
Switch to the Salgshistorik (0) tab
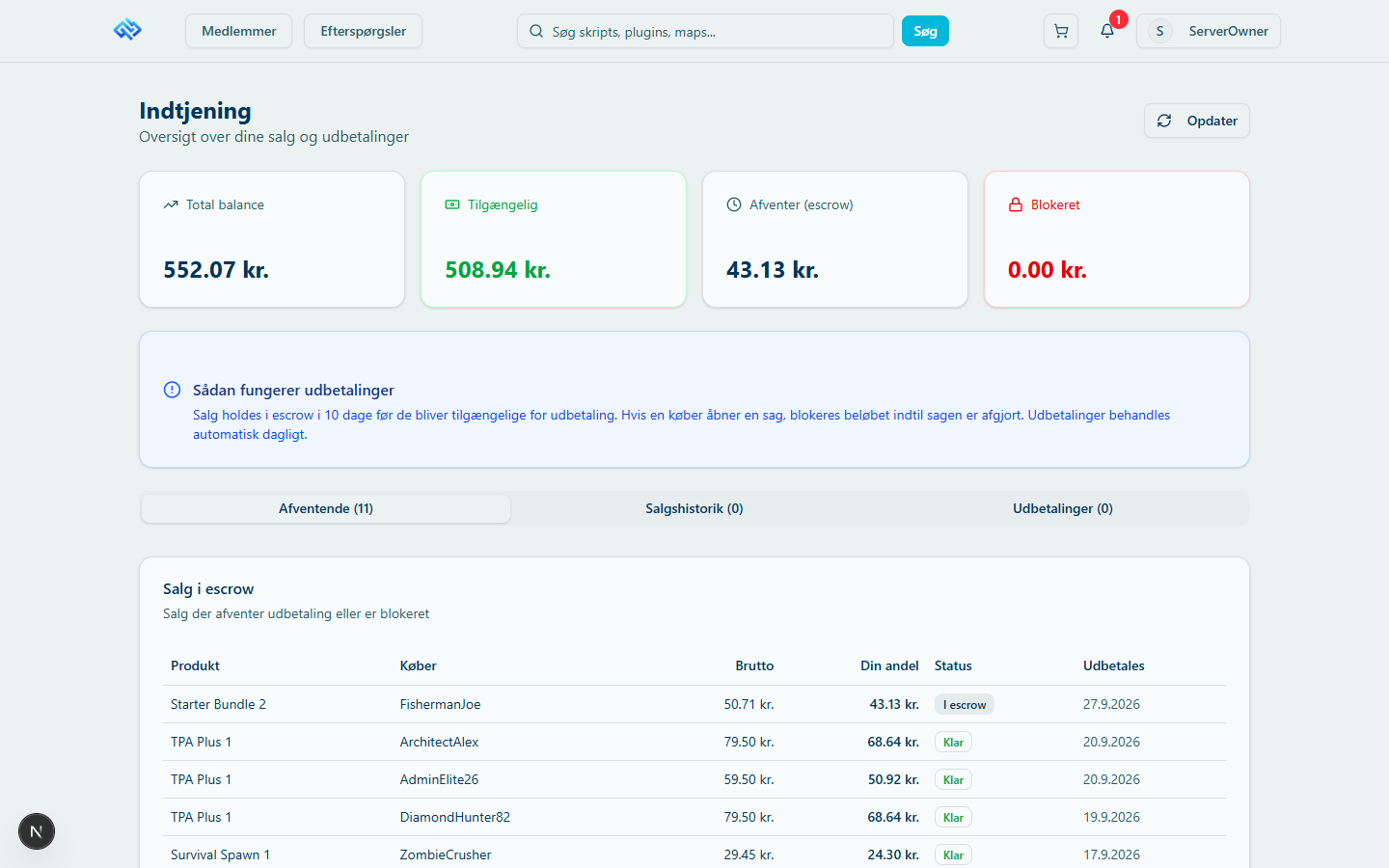(x=694, y=508)
